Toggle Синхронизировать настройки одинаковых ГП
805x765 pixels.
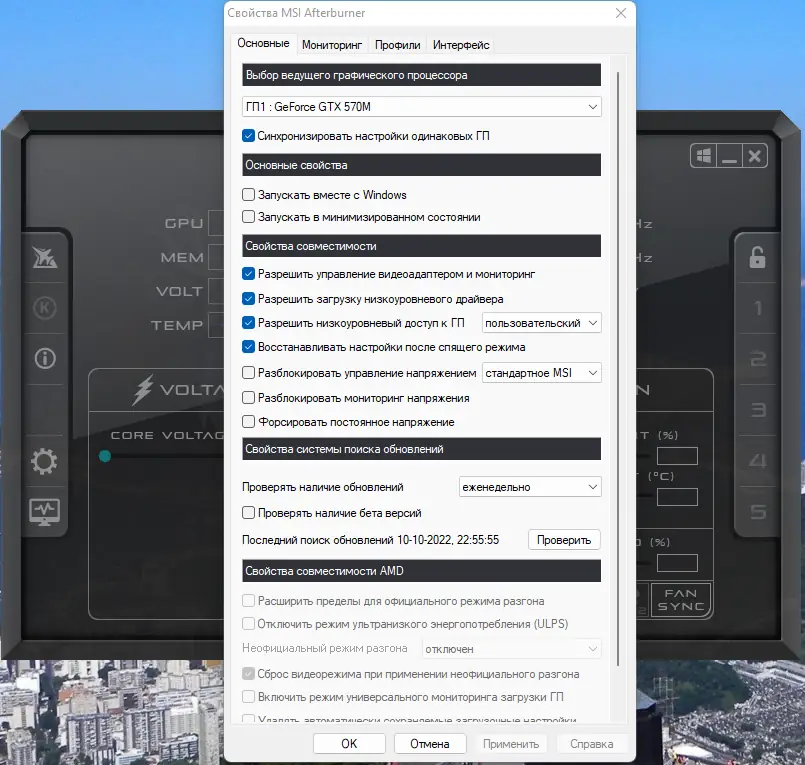coord(248,136)
